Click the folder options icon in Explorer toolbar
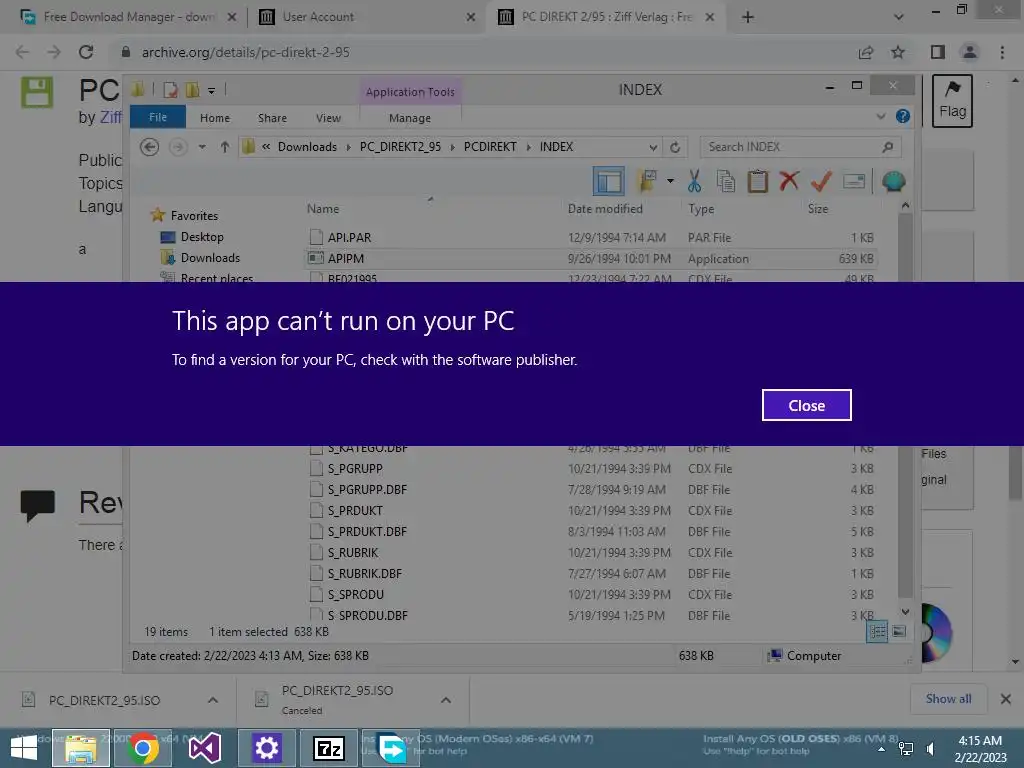Viewport: 1024px width, 768px height. (647, 181)
